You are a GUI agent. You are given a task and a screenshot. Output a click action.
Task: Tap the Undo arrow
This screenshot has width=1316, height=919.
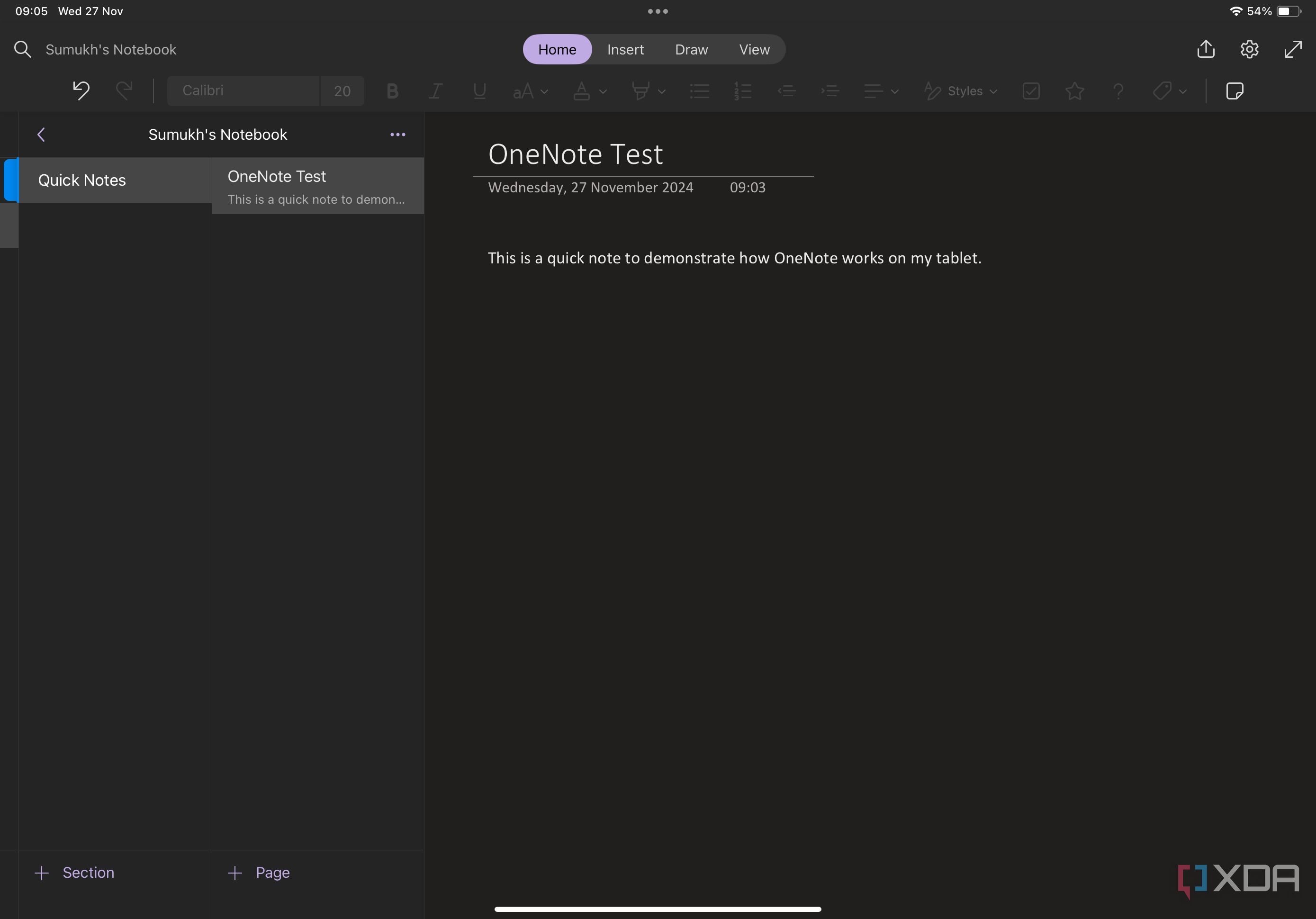pos(81,90)
